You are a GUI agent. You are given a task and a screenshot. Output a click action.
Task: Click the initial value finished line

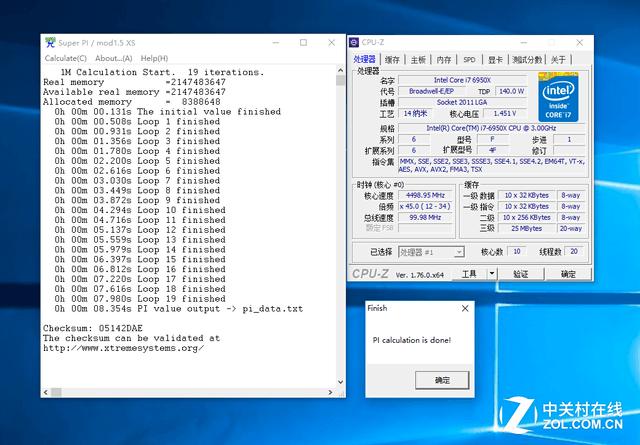pos(168,112)
